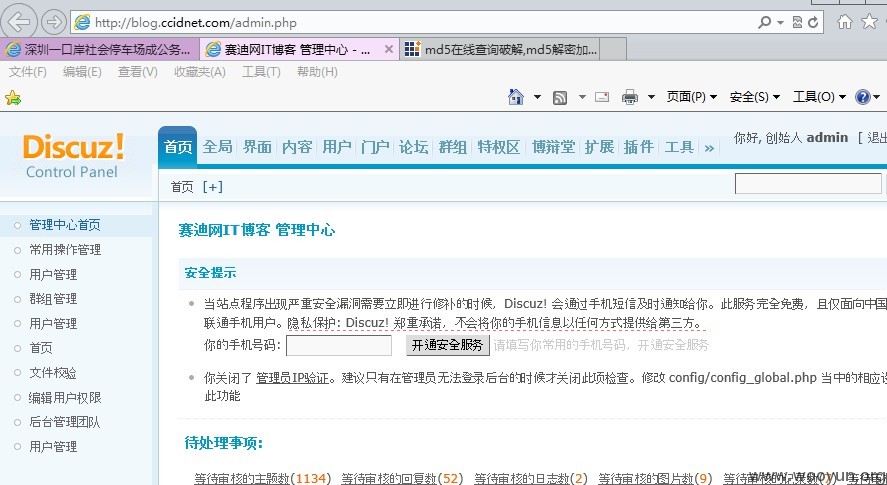Screen dimensions: 887x485
Task: Open 等待审核的主题数(1134) link
Action: coord(262,479)
